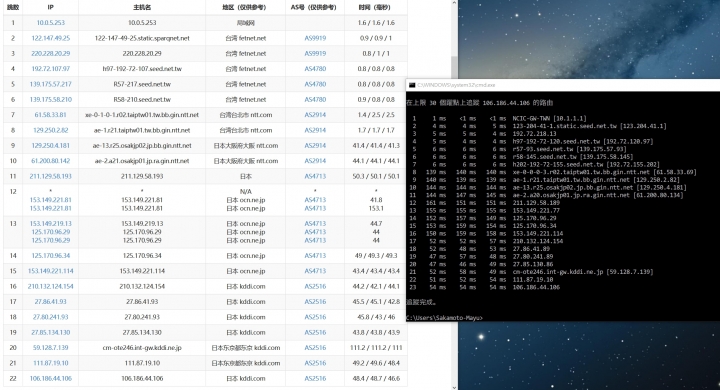Image resolution: width=720 pixels, height=390 pixels.
Task: Open AS2516 link in the 59.128.7.139 row
Action: 315,348
